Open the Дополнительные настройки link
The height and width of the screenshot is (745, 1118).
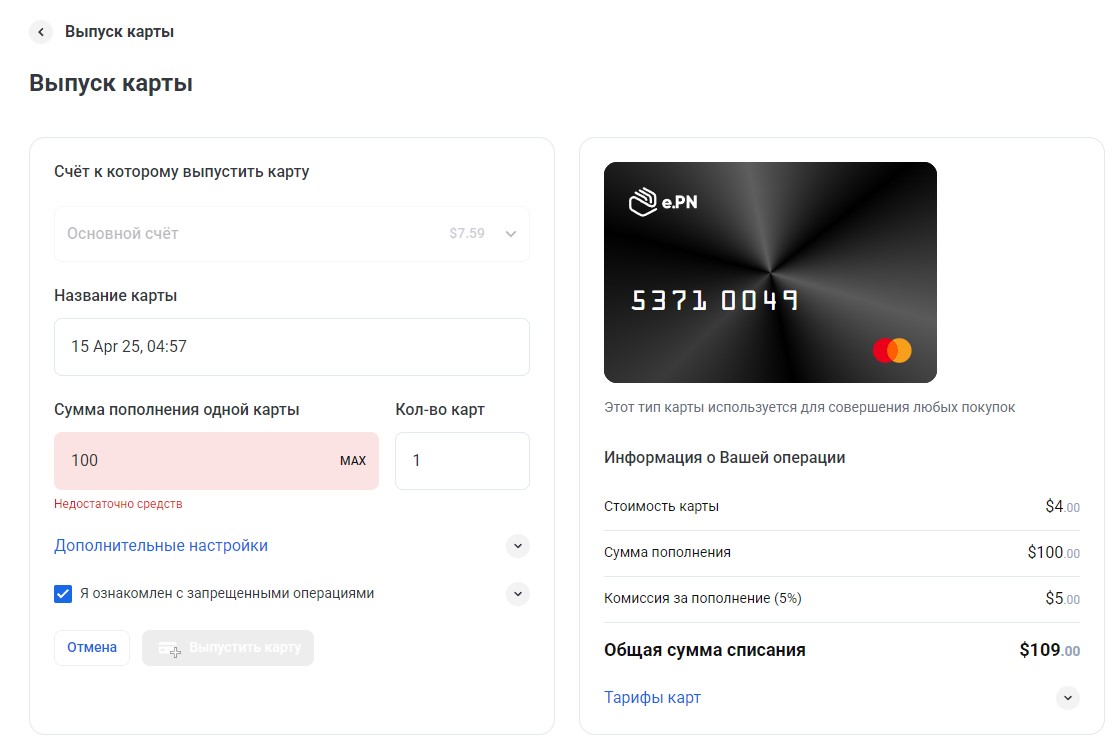point(161,546)
